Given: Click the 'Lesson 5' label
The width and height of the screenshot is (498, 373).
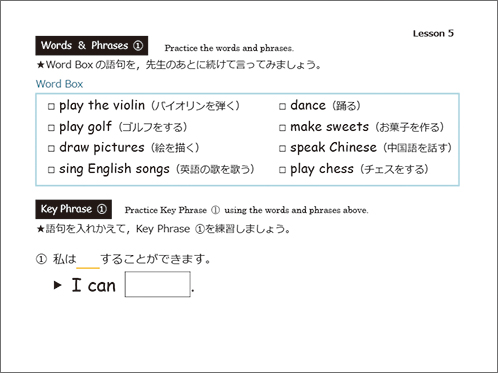Looking at the screenshot, I should pos(433,33).
